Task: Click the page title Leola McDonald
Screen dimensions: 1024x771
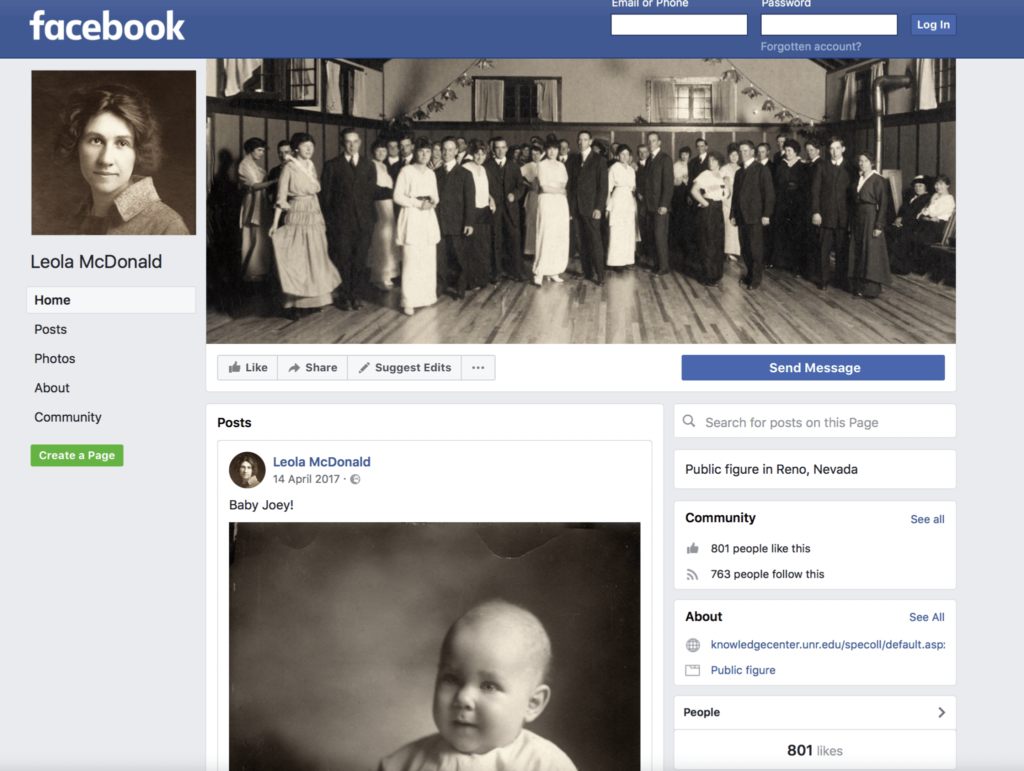Action: click(x=96, y=262)
